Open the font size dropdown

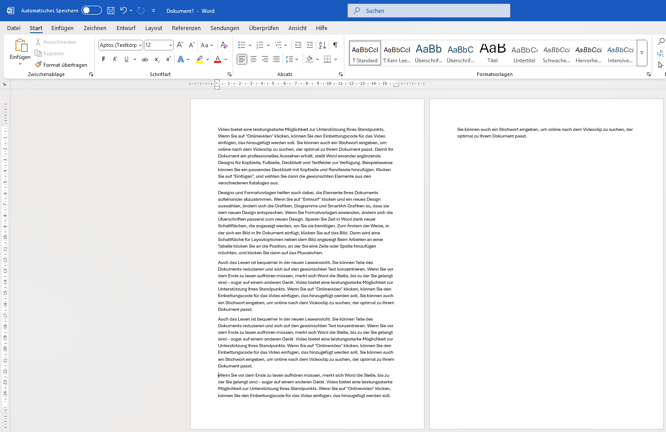click(x=169, y=45)
